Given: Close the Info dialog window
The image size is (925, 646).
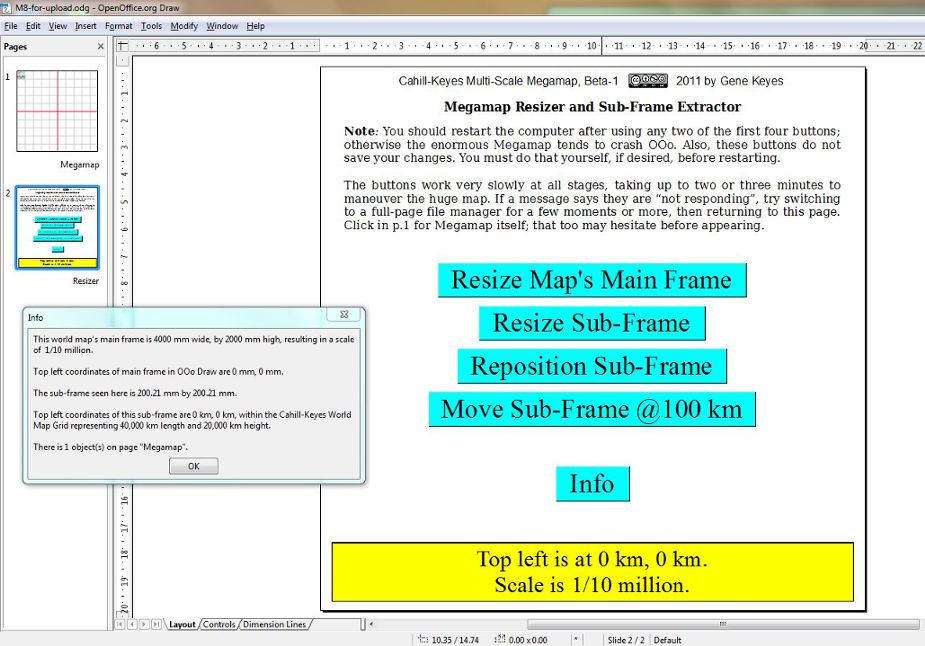Looking at the screenshot, I should [344, 315].
